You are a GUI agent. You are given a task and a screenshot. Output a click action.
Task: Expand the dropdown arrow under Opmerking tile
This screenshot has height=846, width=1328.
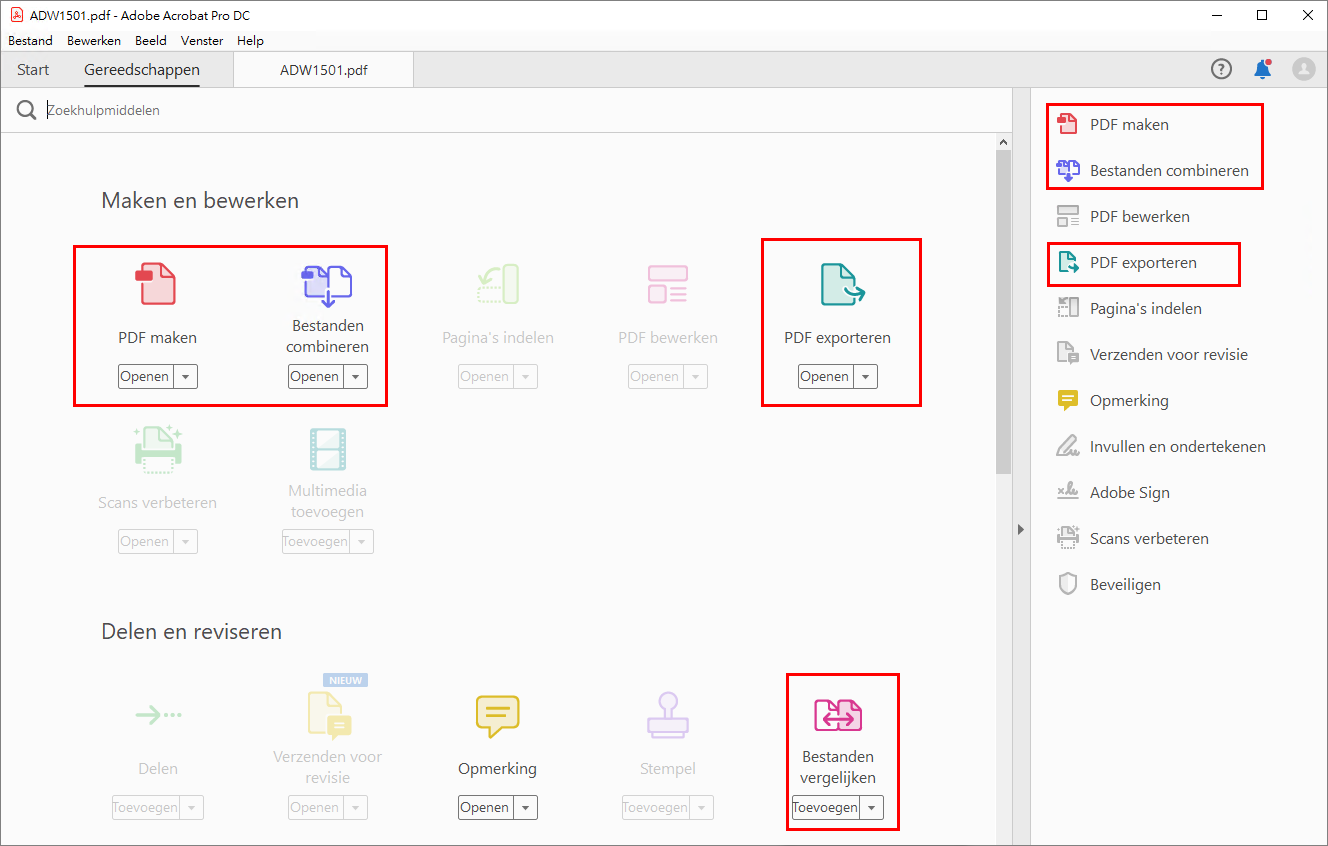tap(526, 808)
